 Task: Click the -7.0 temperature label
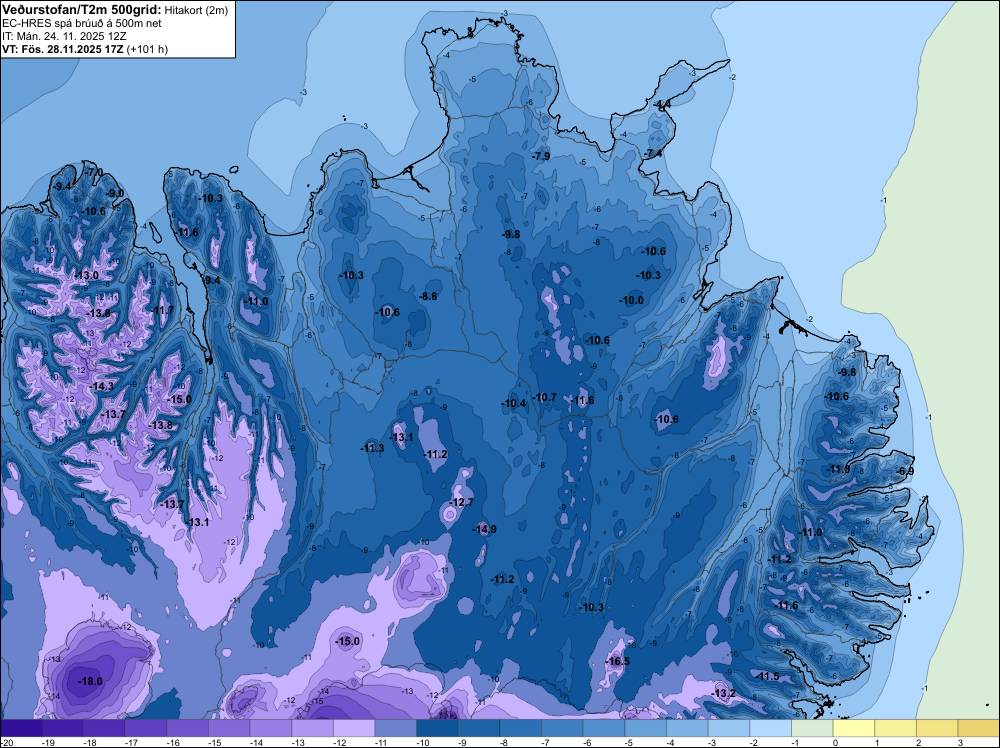pyautogui.click(x=93, y=173)
